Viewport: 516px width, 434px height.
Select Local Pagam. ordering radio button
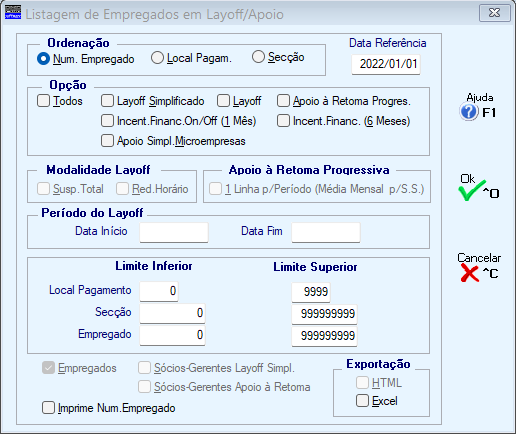[x=157, y=58]
